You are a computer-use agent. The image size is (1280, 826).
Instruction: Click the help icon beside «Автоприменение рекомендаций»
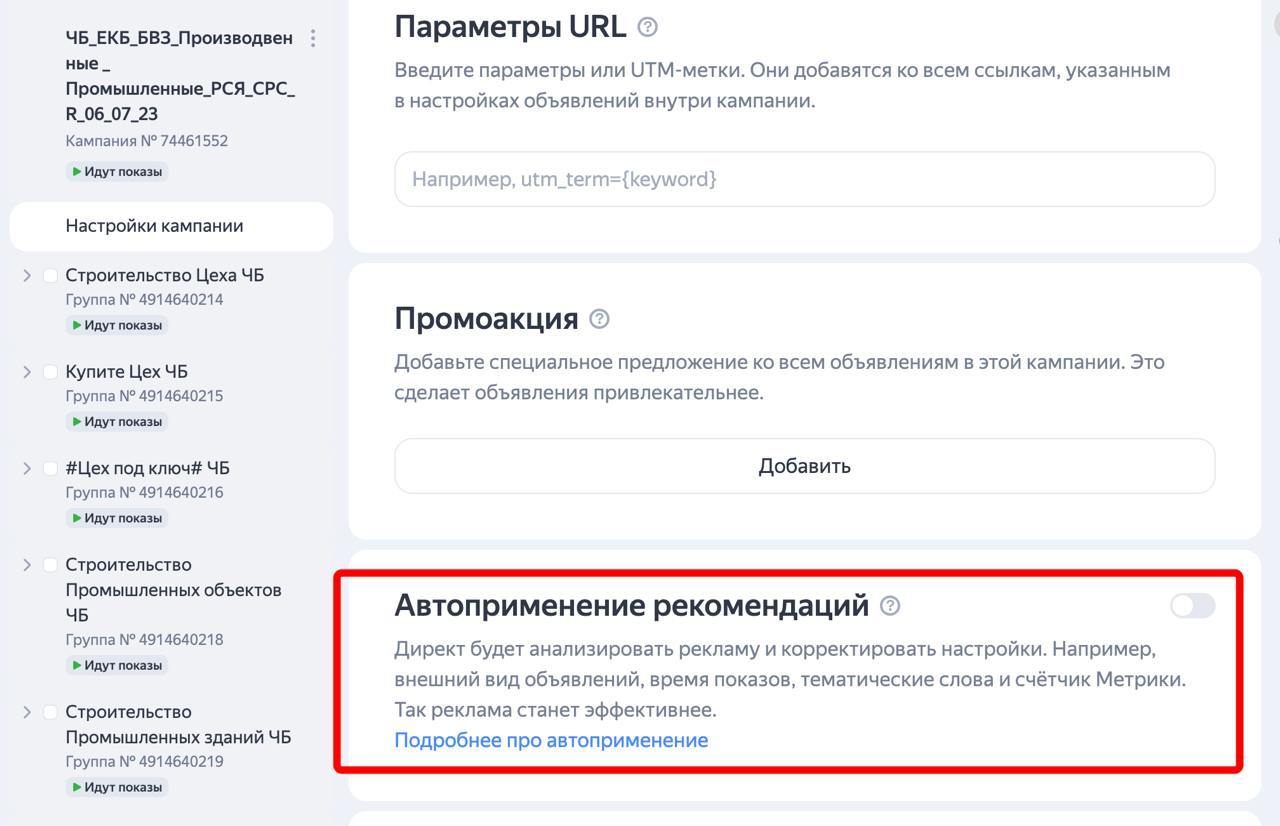click(x=890, y=605)
